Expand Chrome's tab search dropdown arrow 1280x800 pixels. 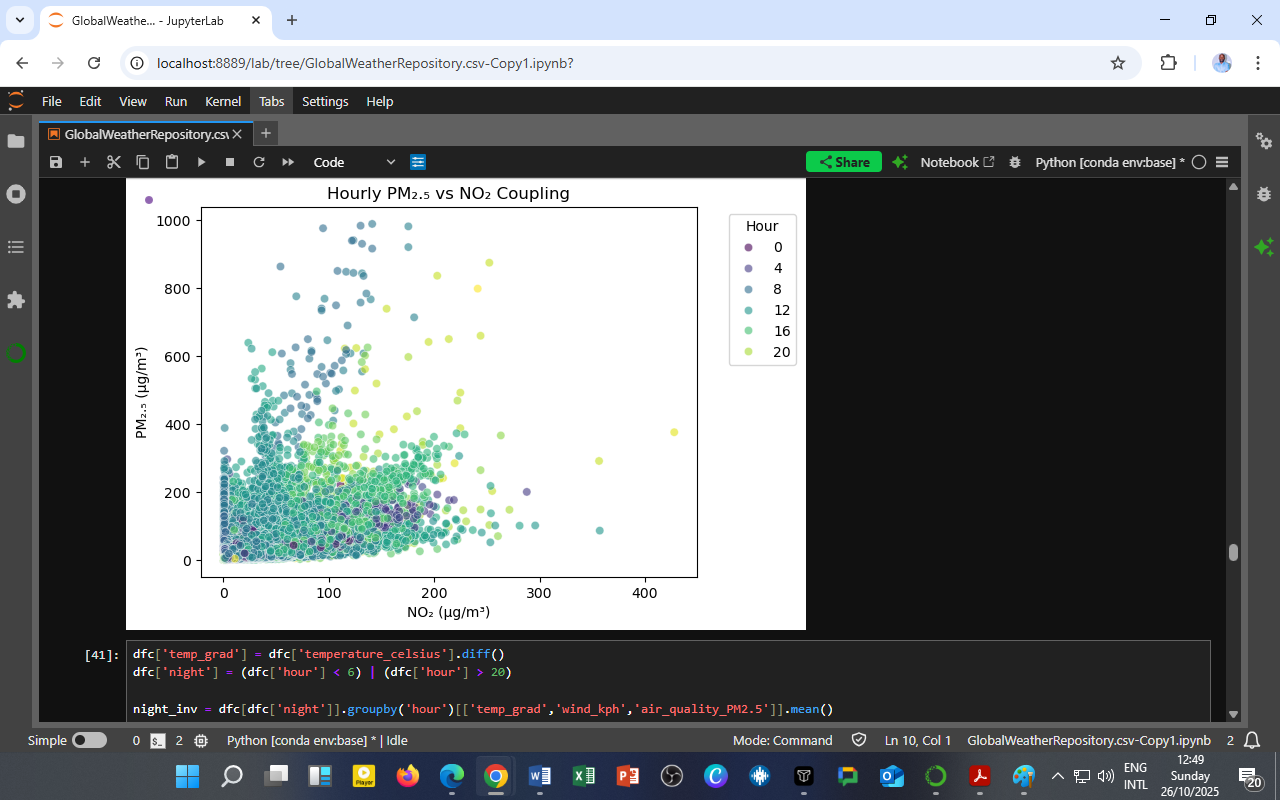(19, 20)
